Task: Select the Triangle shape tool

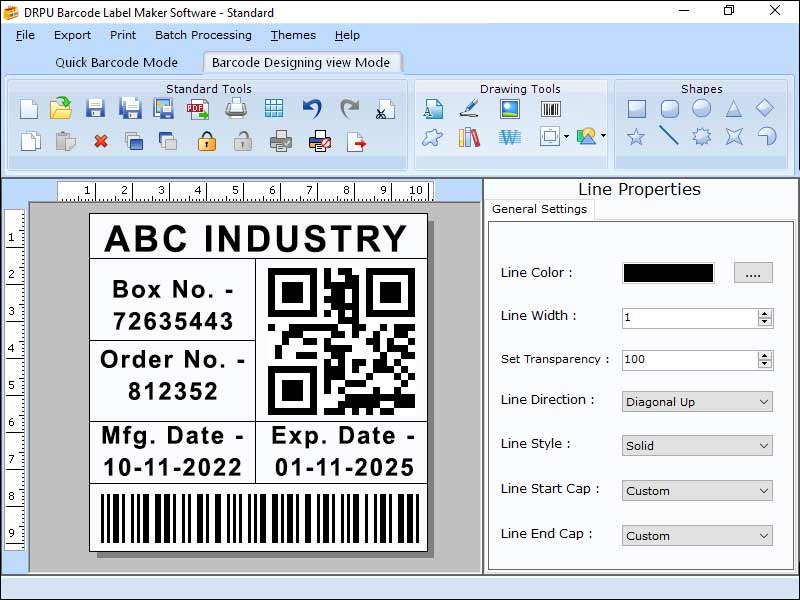Action: click(733, 108)
